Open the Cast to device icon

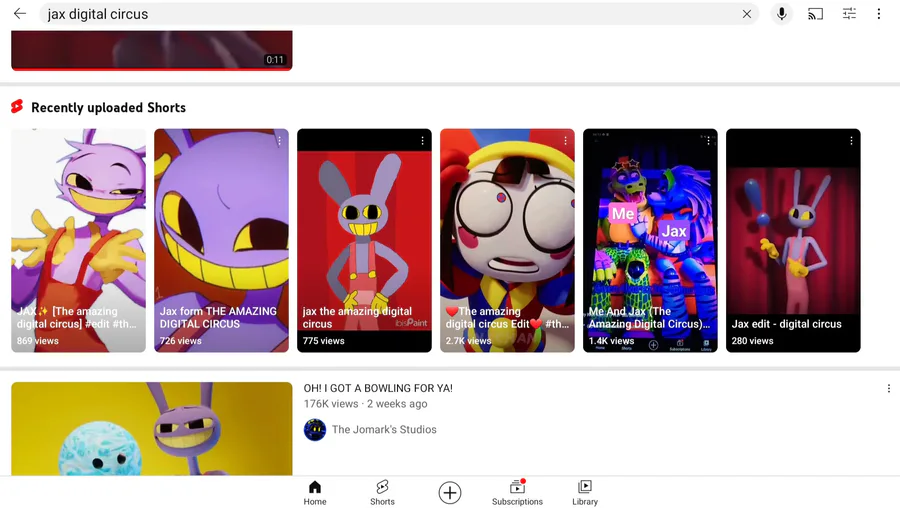tap(815, 14)
